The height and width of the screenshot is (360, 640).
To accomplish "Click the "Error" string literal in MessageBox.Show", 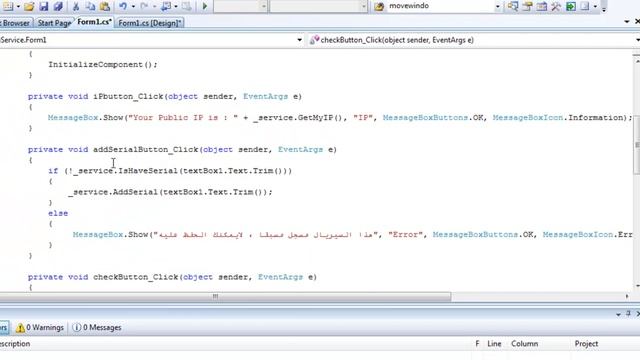I will 405,235.
